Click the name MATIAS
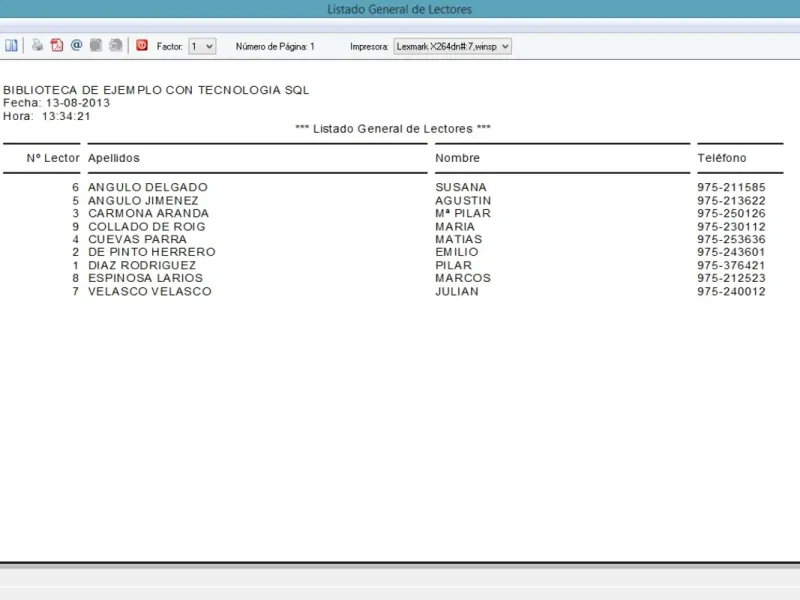This screenshot has width=800, height=600. click(459, 239)
